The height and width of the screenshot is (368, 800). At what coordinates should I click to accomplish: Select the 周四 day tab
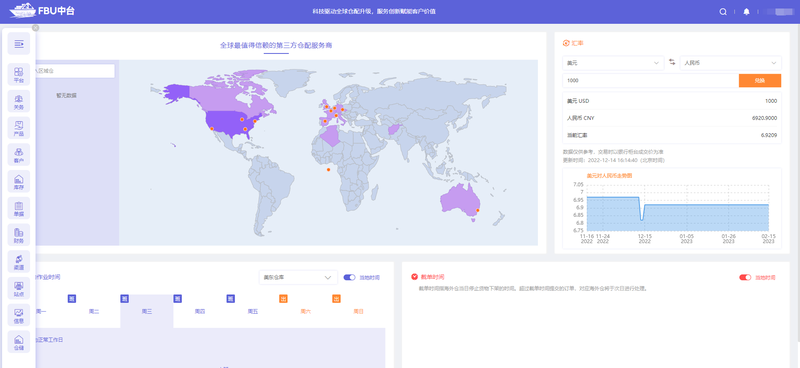tap(200, 311)
